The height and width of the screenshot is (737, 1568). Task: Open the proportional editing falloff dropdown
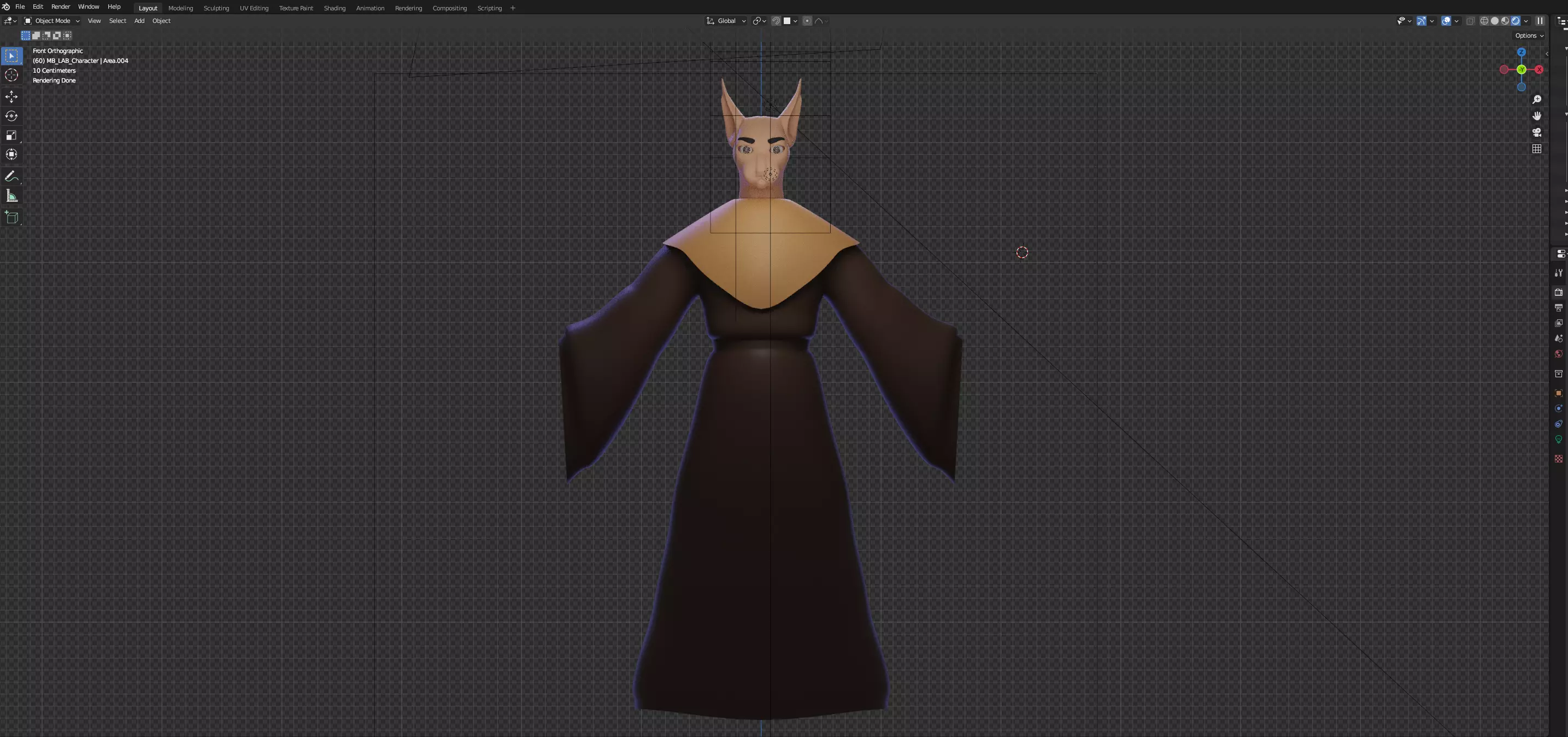click(x=821, y=21)
